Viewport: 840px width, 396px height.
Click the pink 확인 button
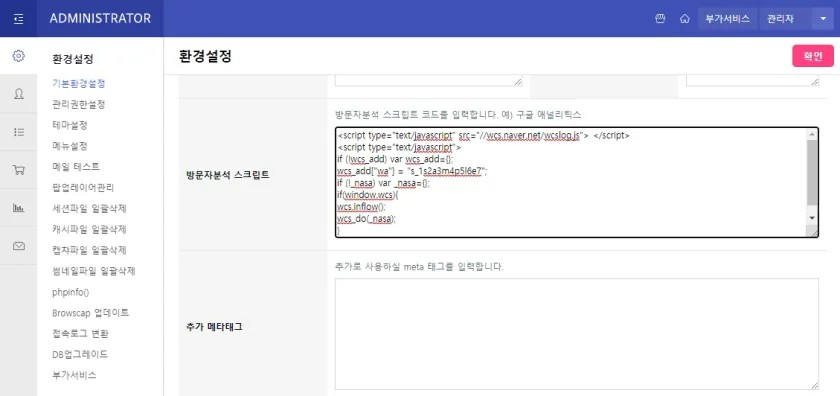click(x=813, y=56)
